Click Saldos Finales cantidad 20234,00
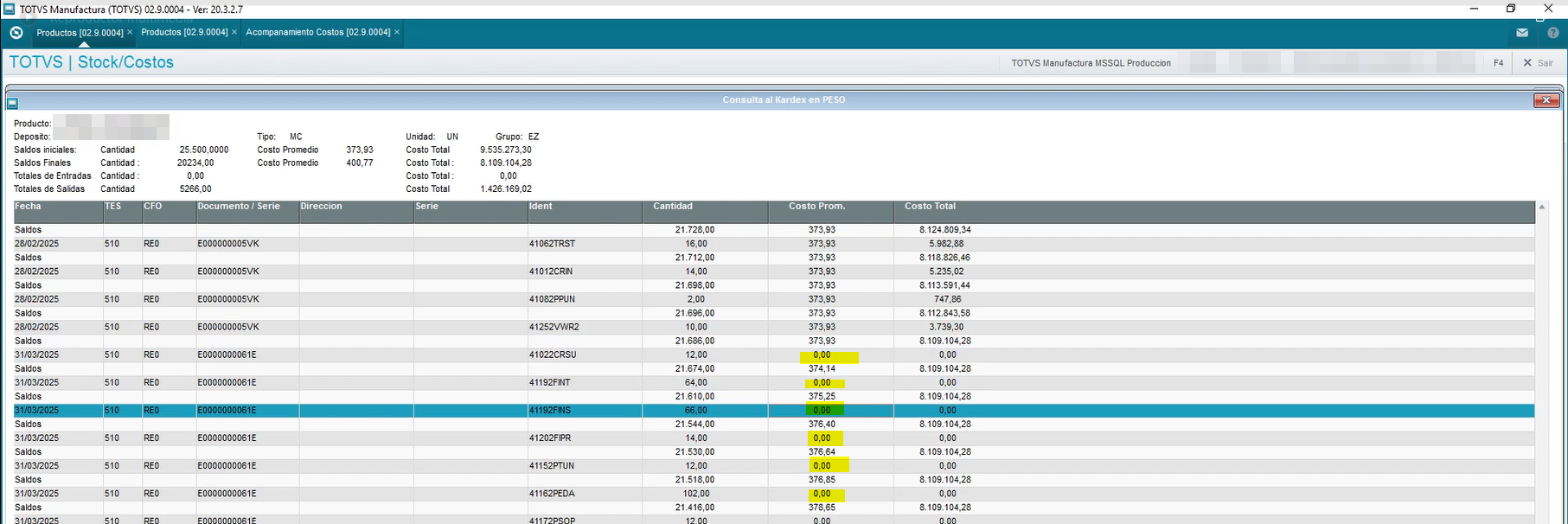 click(195, 163)
